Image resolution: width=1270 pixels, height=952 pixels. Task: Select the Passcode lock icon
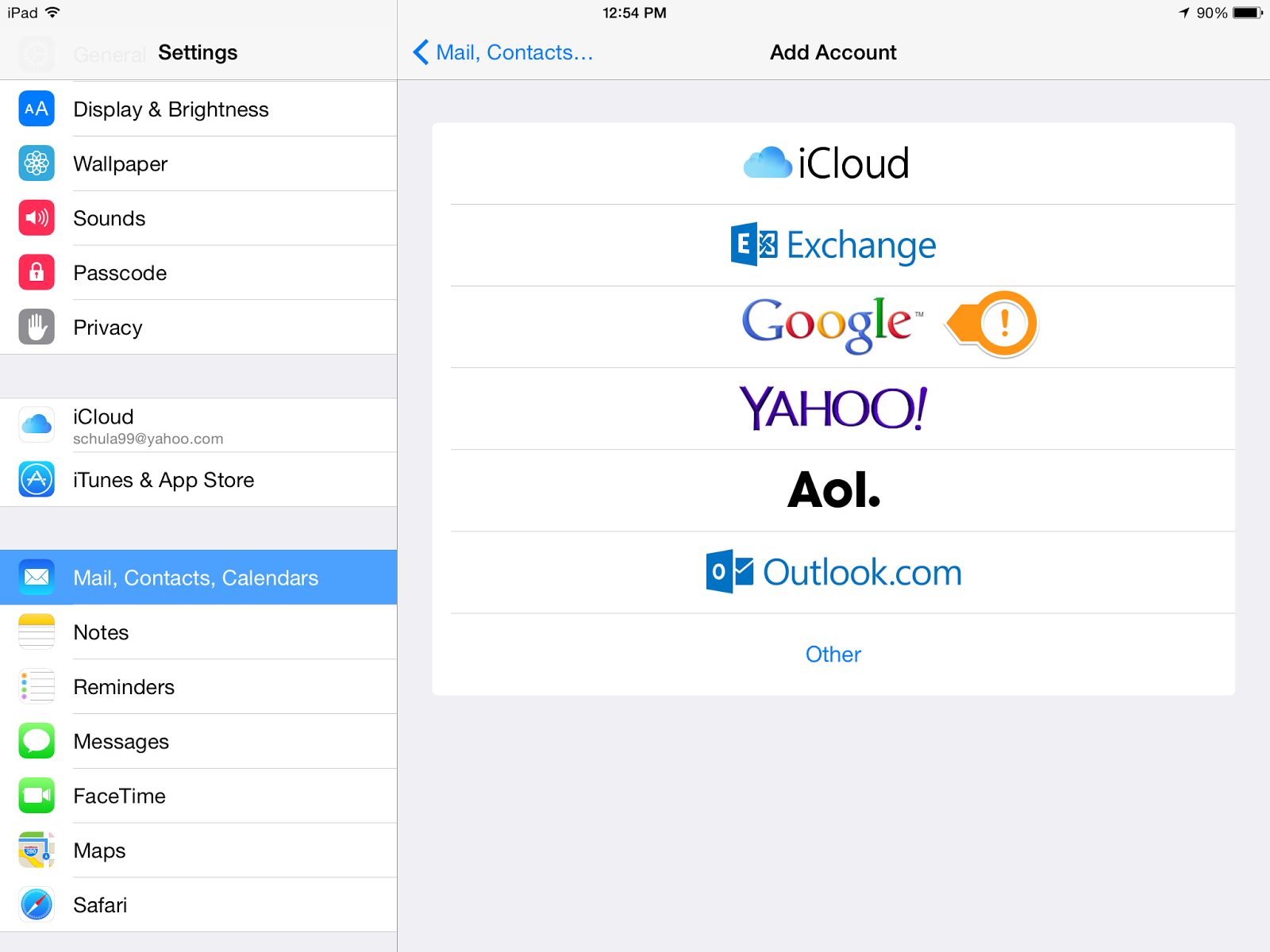click(37, 273)
